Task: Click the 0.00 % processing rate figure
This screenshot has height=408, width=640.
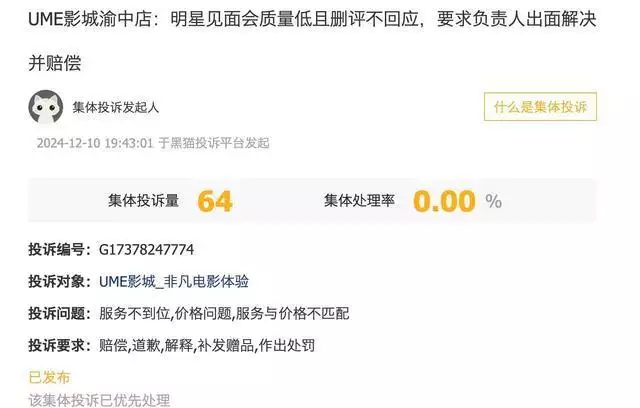Action: 458,201
